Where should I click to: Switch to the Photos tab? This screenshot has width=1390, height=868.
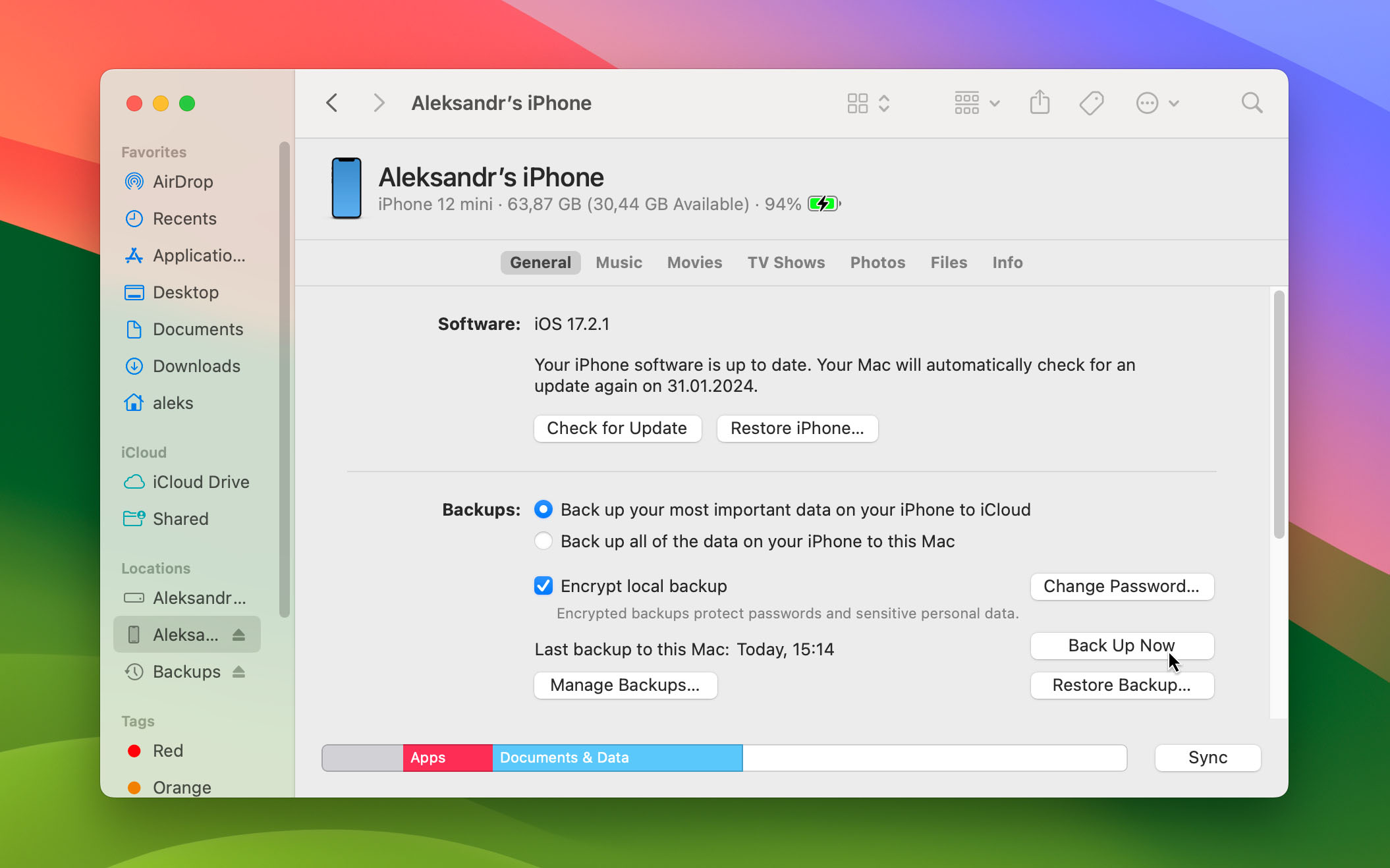tap(877, 262)
